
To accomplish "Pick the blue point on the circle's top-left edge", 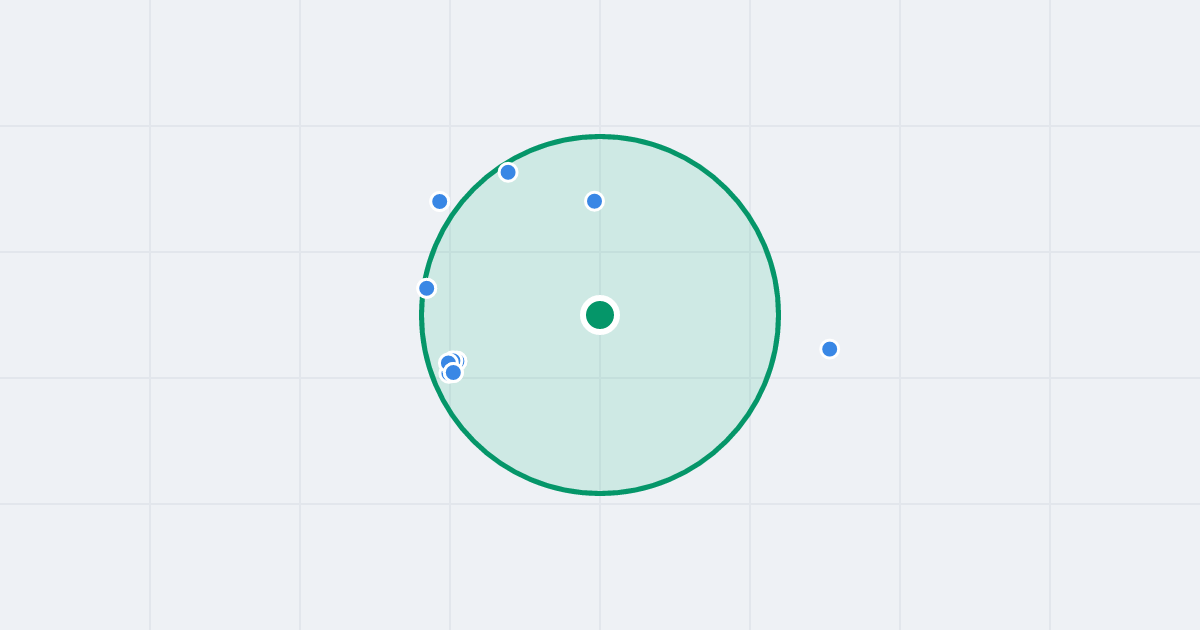I will tap(508, 172).
